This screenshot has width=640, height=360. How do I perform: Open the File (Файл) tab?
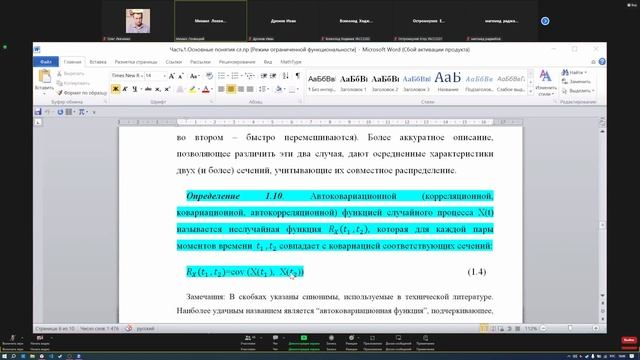point(46,62)
